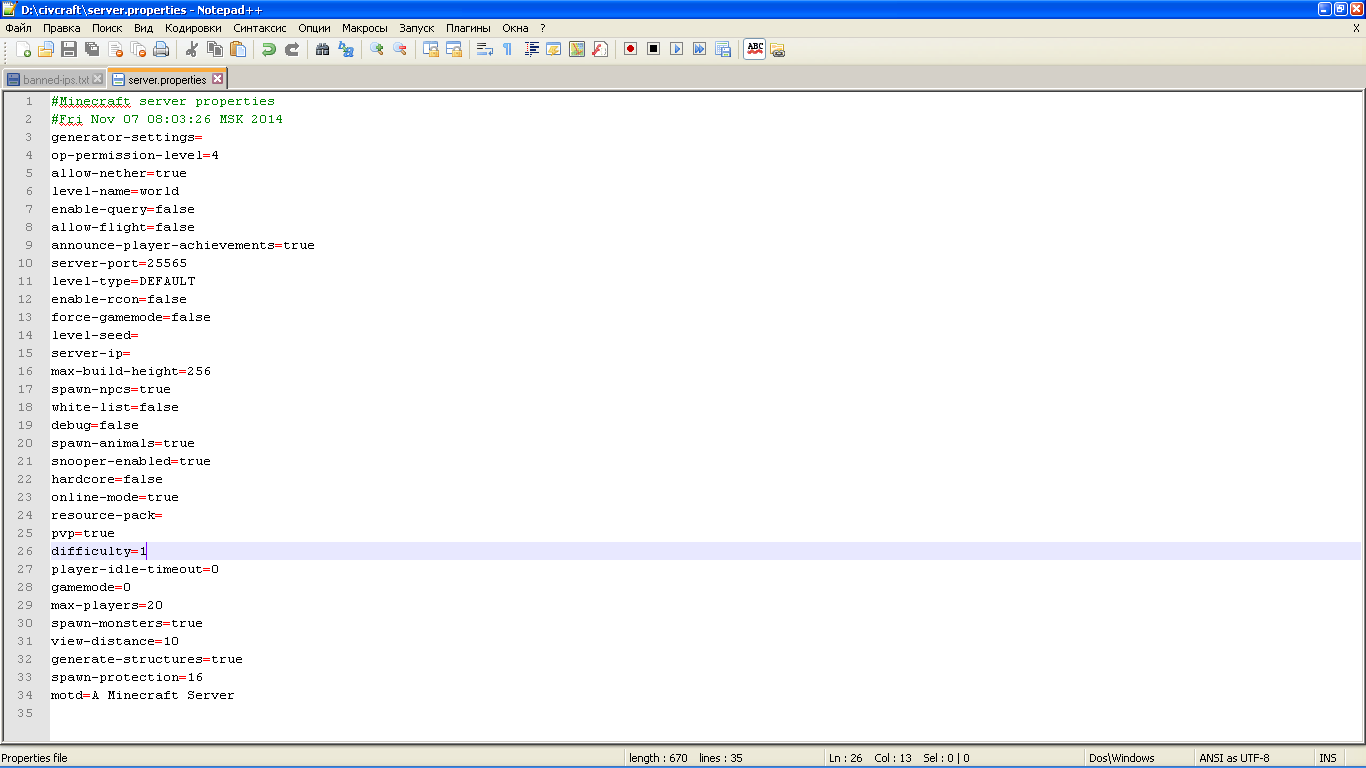The height and width of the screenshot is (768, 1366).
Task: Click the Save file toolbar icon
Action: [x=69, y=49]
